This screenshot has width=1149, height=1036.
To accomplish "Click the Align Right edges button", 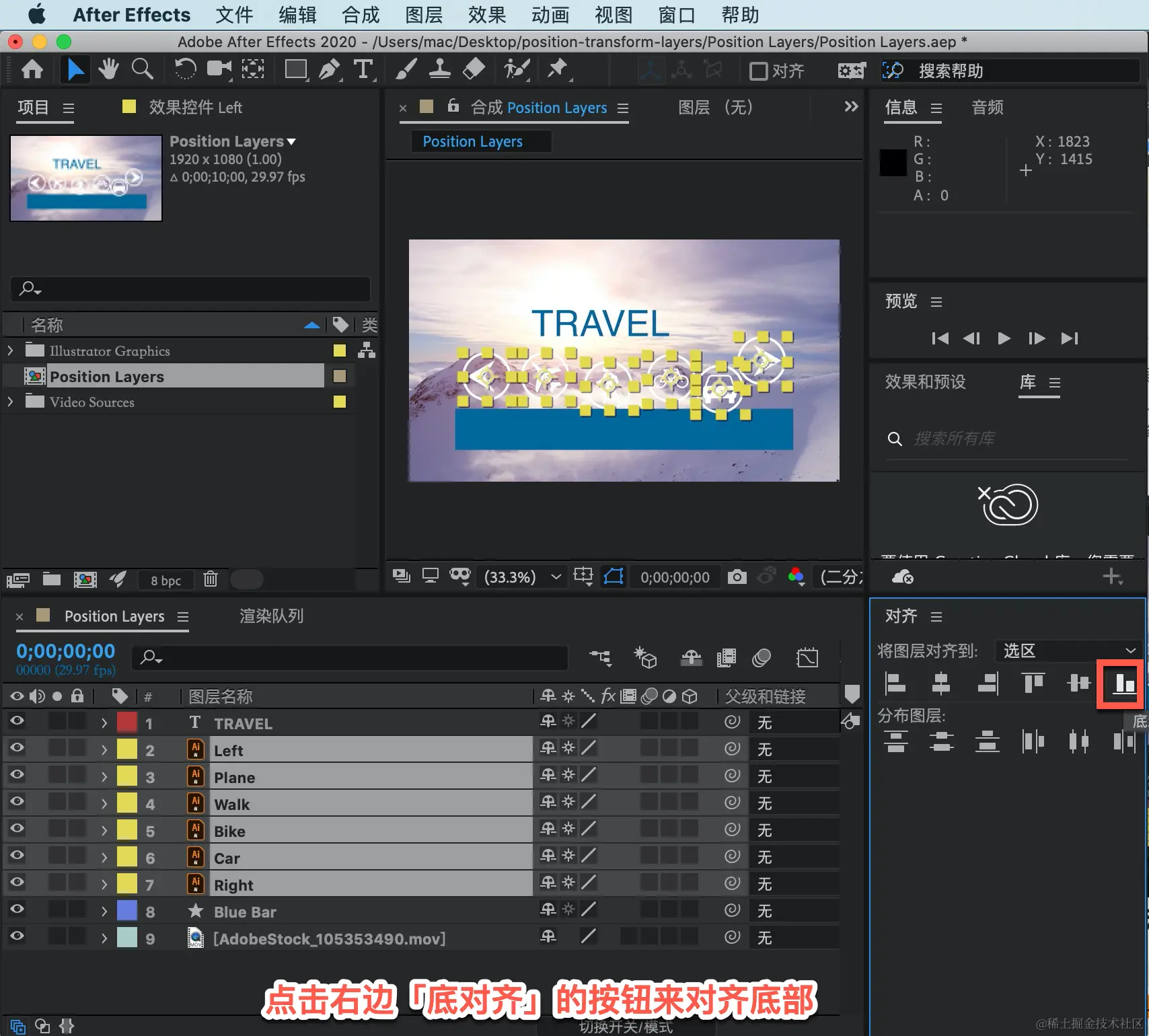I will pos(987,684).
